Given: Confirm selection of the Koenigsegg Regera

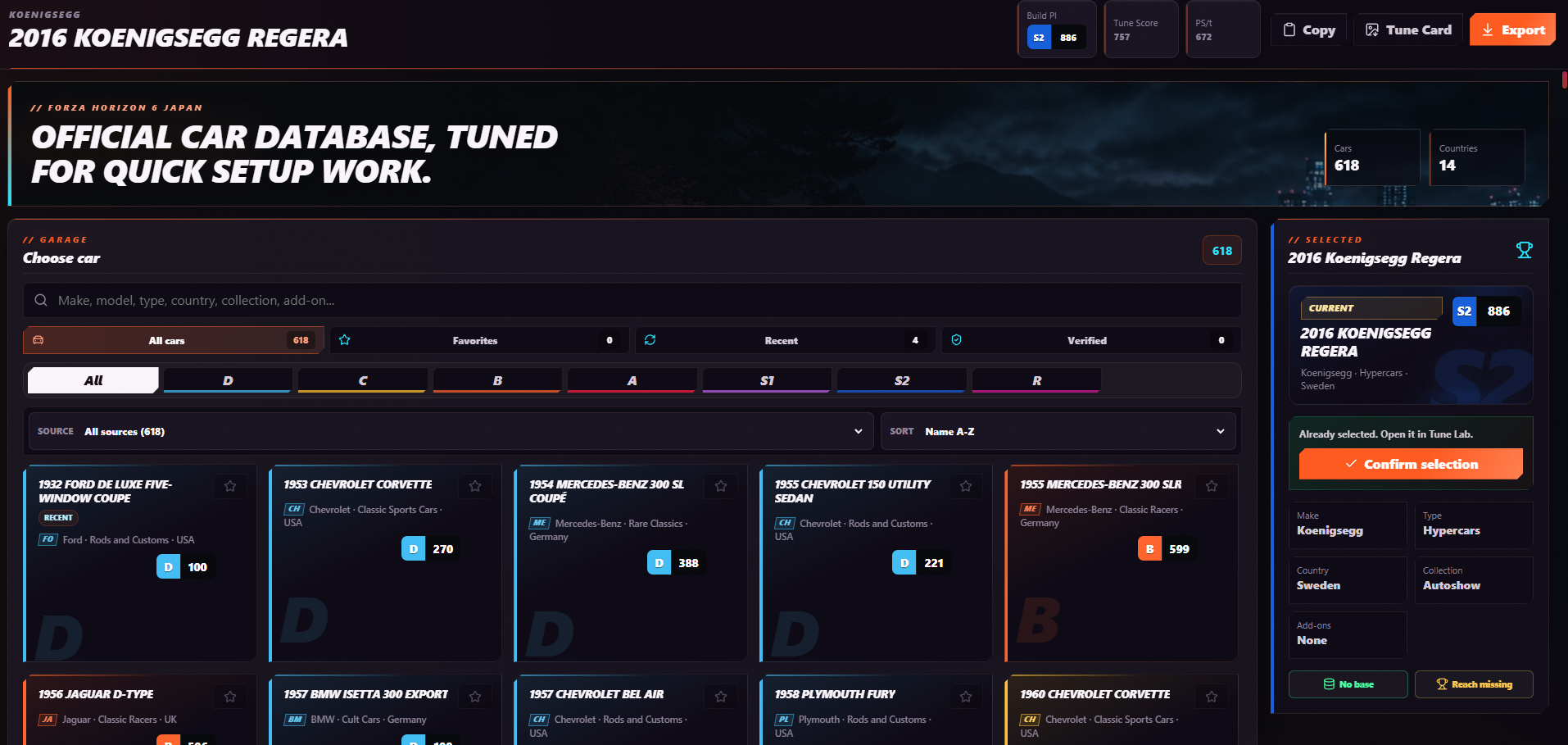Looking at the screenshot, I should click(1411, 464).
